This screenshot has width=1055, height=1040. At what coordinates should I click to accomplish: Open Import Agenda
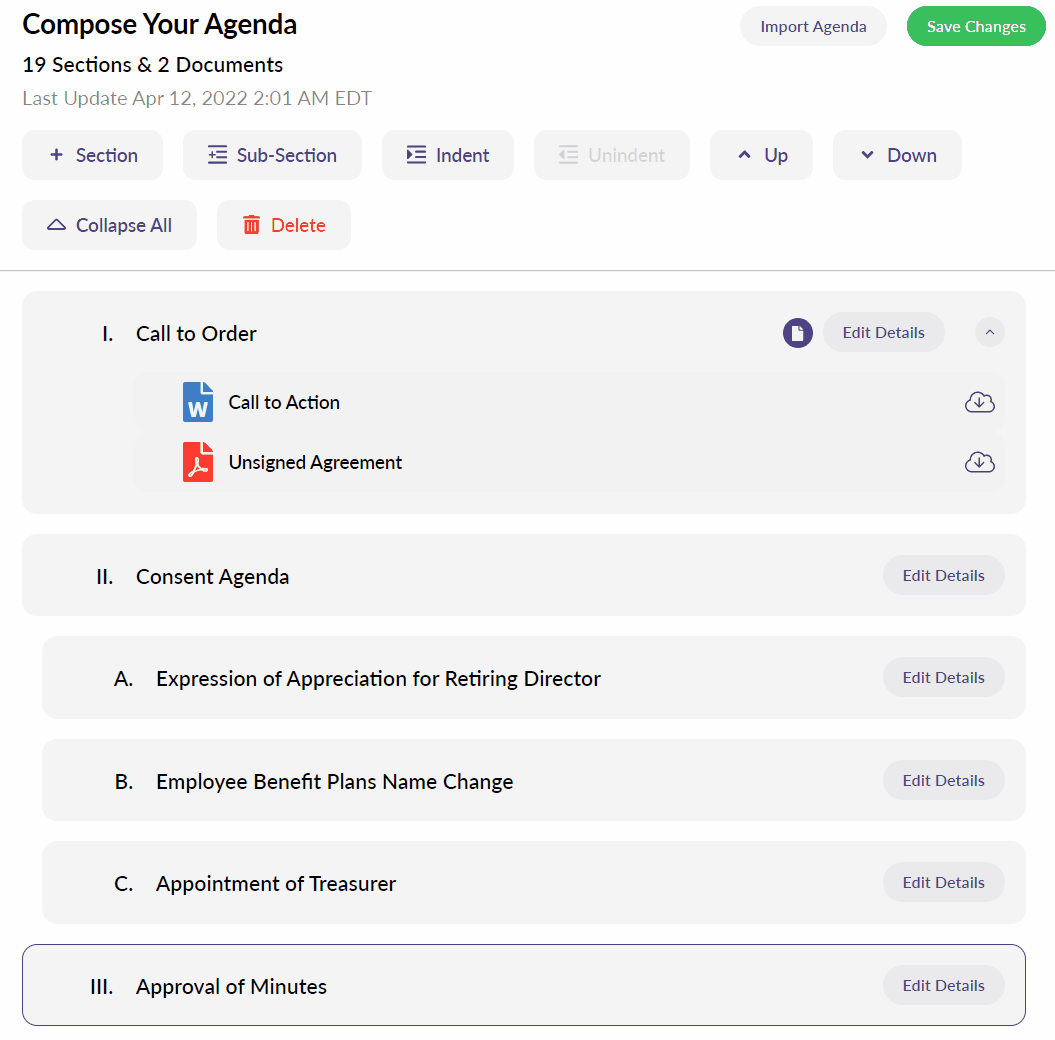click(x=813, y=26)
